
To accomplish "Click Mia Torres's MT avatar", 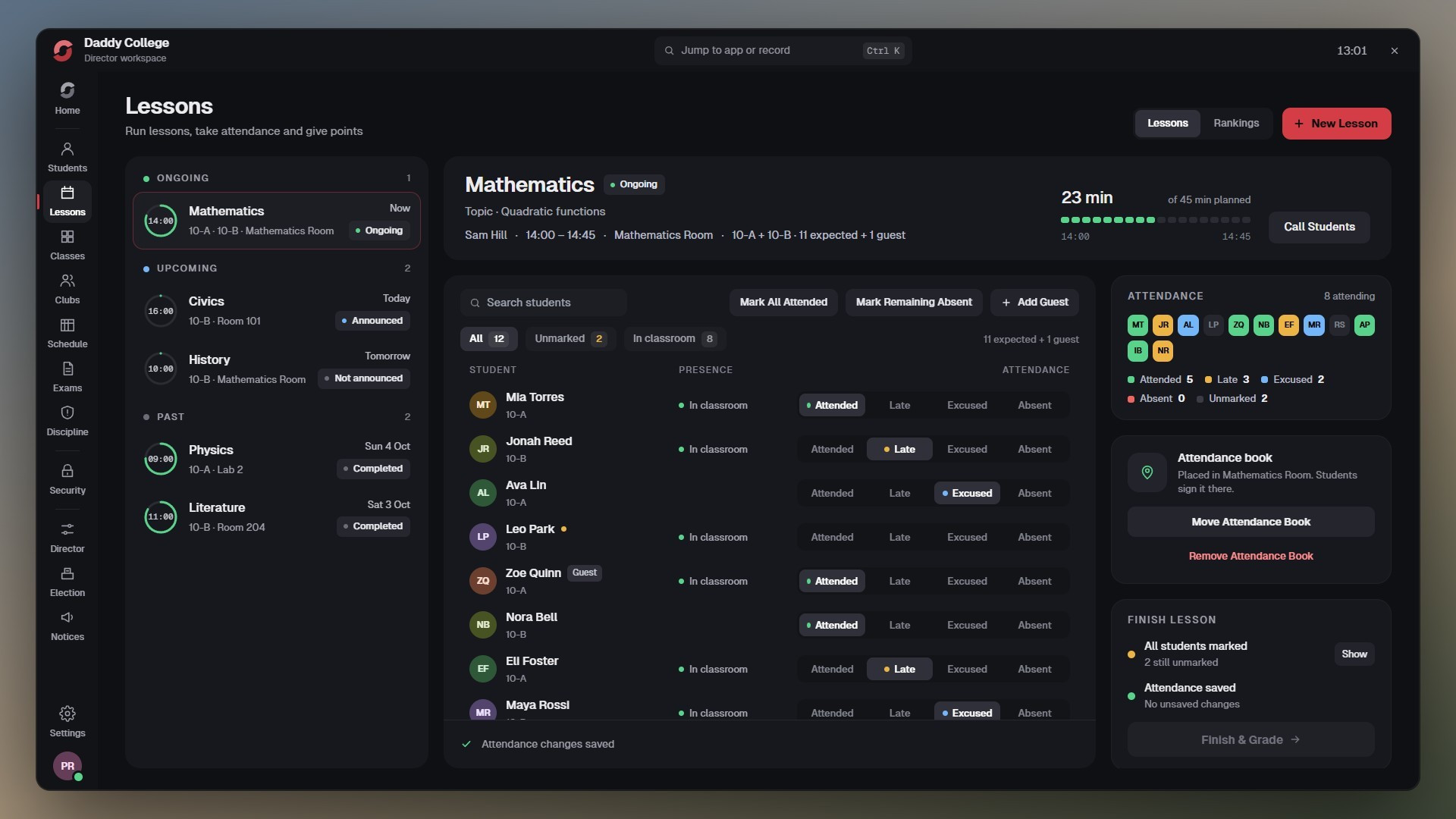I will 483,405.
